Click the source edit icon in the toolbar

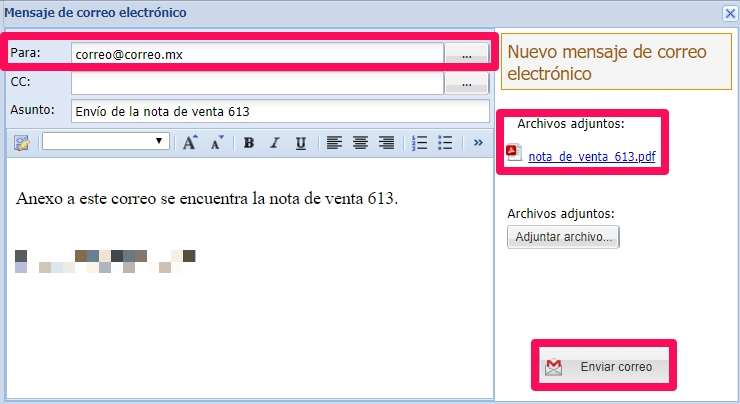[x=21, y=143]
